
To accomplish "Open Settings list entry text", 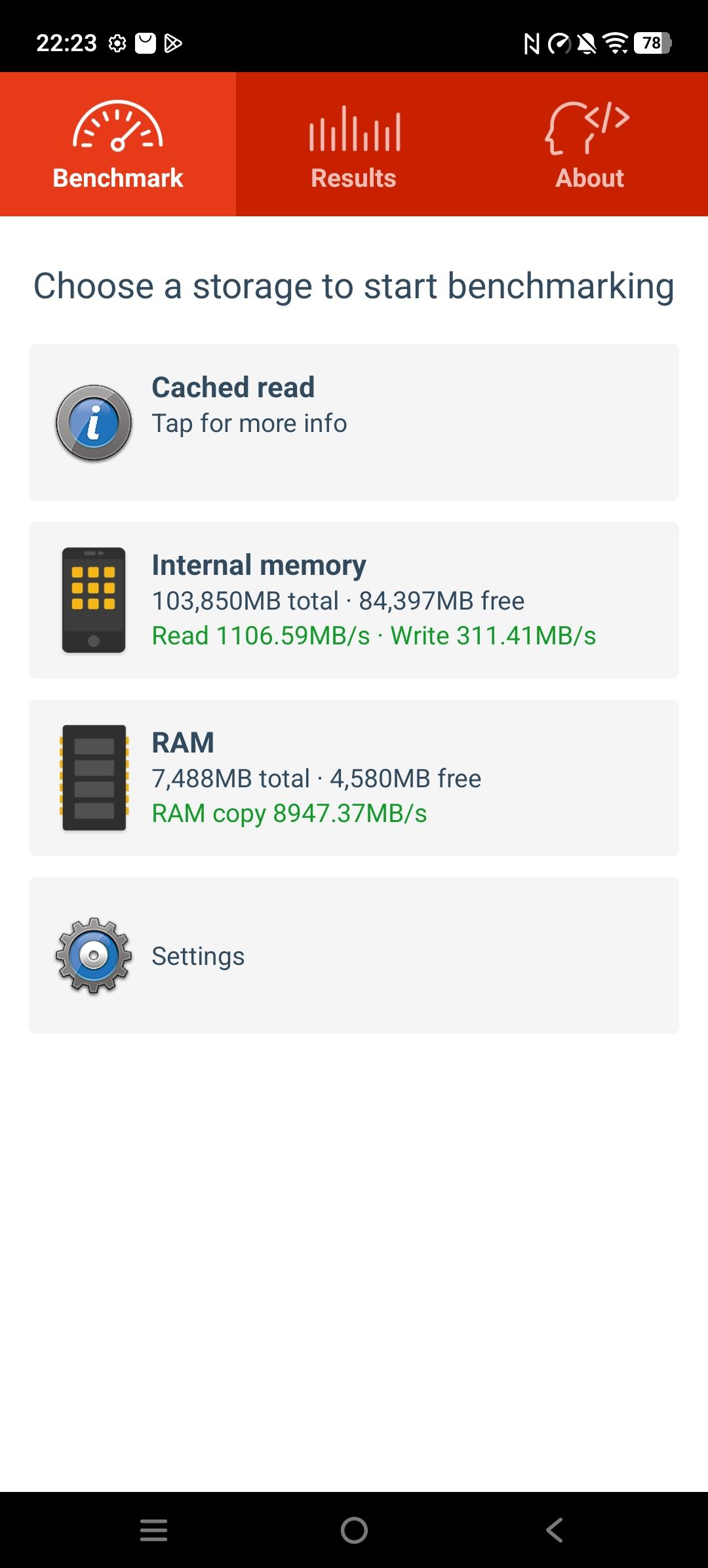I will tap(199, 956).
